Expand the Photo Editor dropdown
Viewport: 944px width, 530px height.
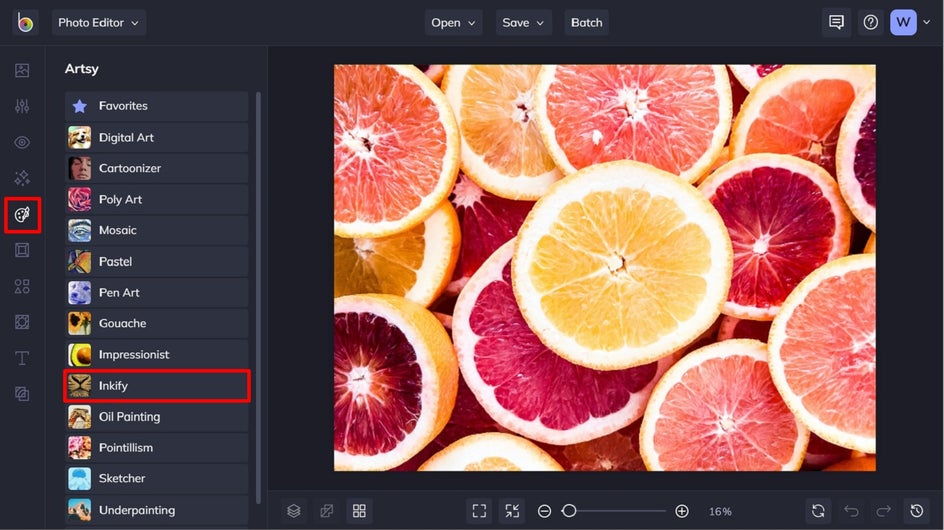pyautogui.click(x=99, y=23)
